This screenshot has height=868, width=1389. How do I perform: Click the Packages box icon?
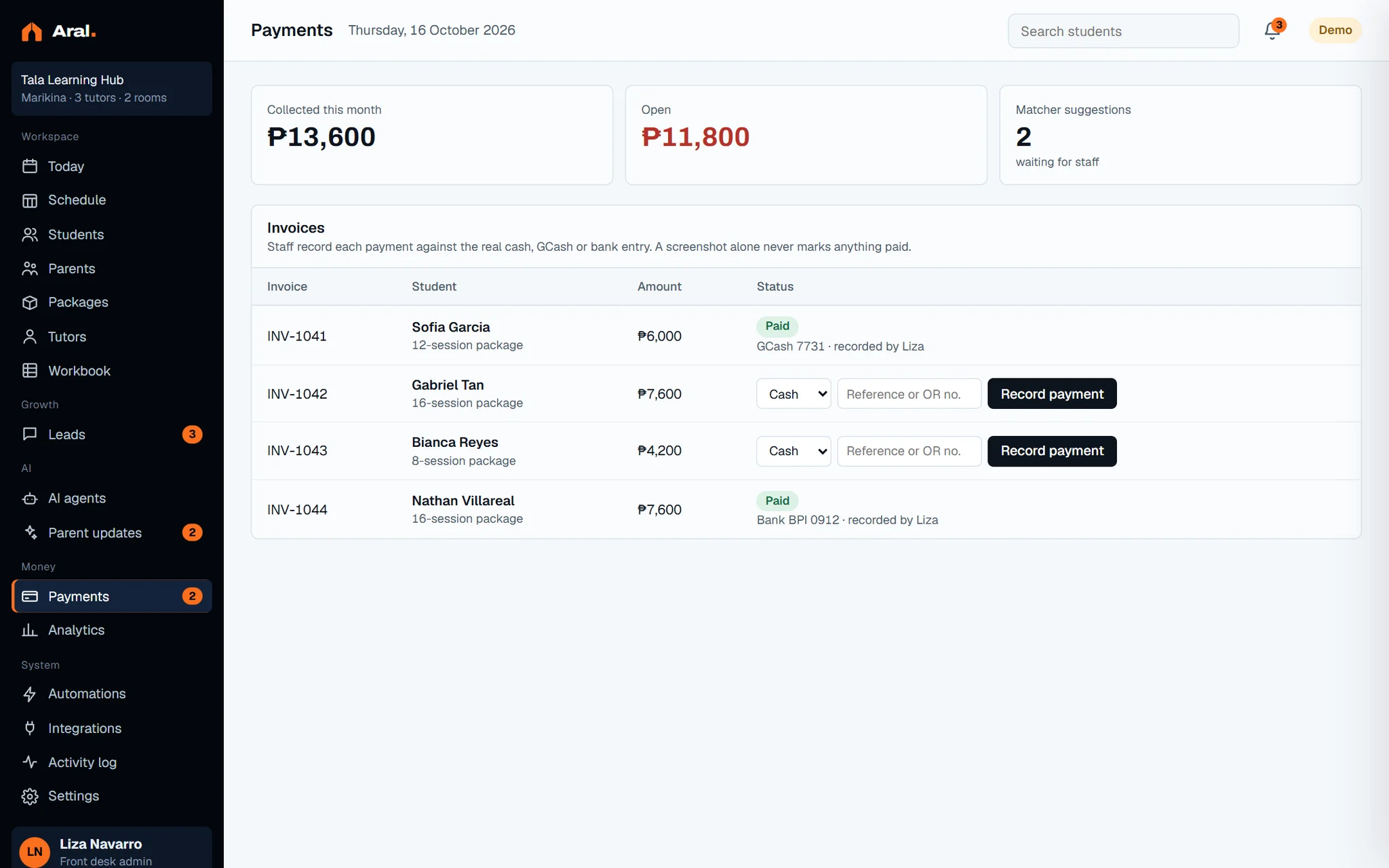point(30,302)
